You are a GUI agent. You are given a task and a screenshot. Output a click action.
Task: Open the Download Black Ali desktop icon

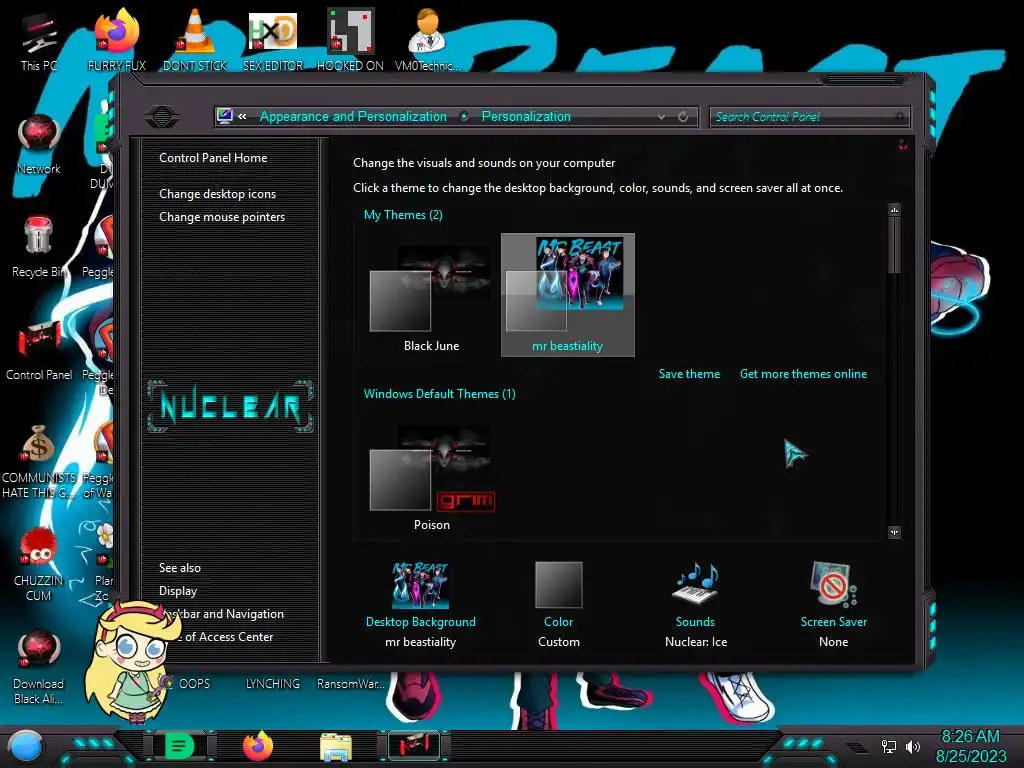point(39,667)
